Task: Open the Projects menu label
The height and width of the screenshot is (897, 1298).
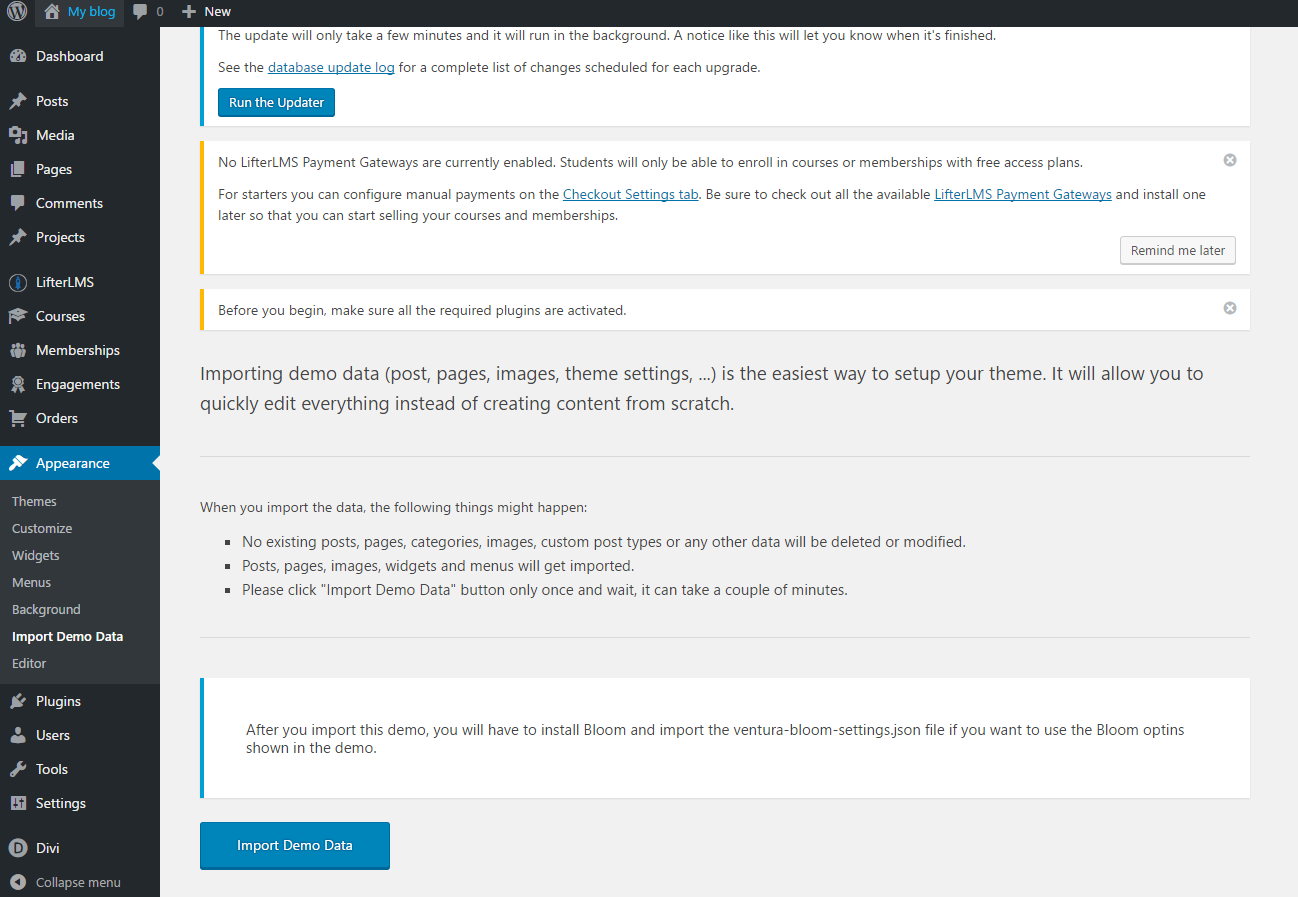Action: (x=60, y=237)
